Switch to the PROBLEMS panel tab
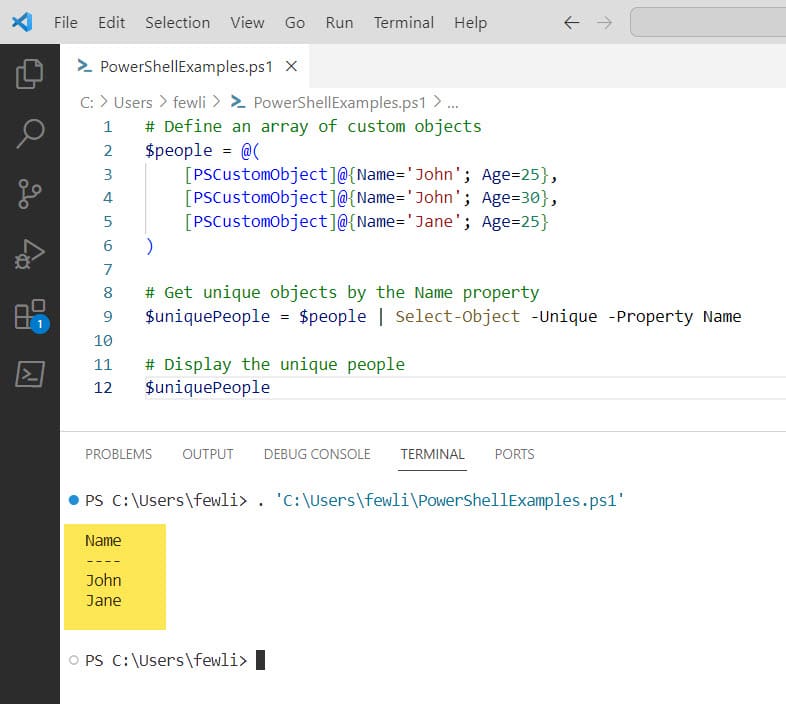The image size is (786, 704). pos(118,454)
